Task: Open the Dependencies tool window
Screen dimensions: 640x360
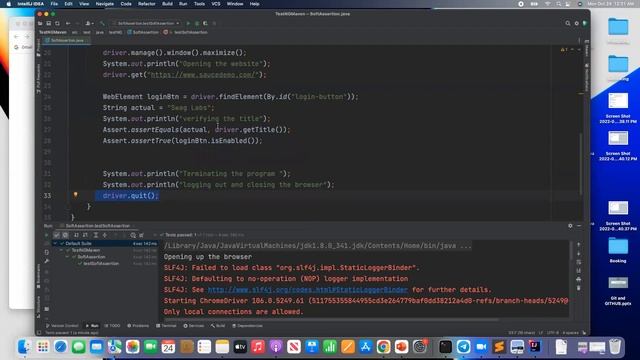Action: tap(247, 326)
